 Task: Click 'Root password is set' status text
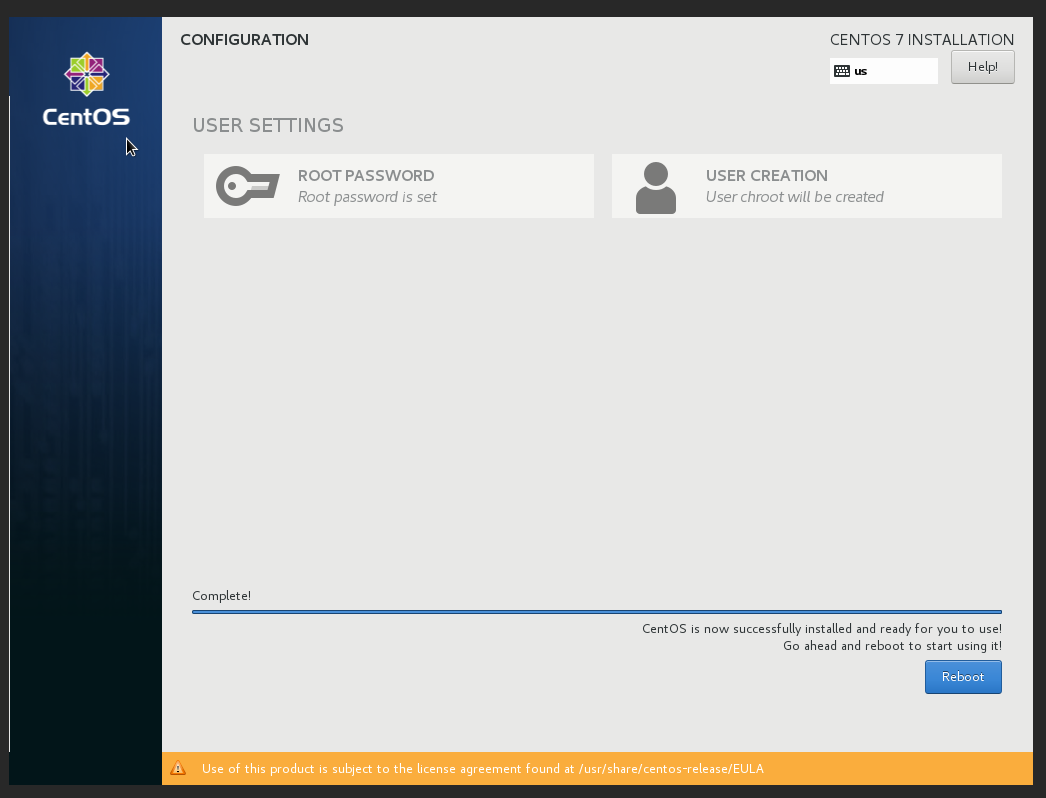pyautogui.click(x=367, y=197)
